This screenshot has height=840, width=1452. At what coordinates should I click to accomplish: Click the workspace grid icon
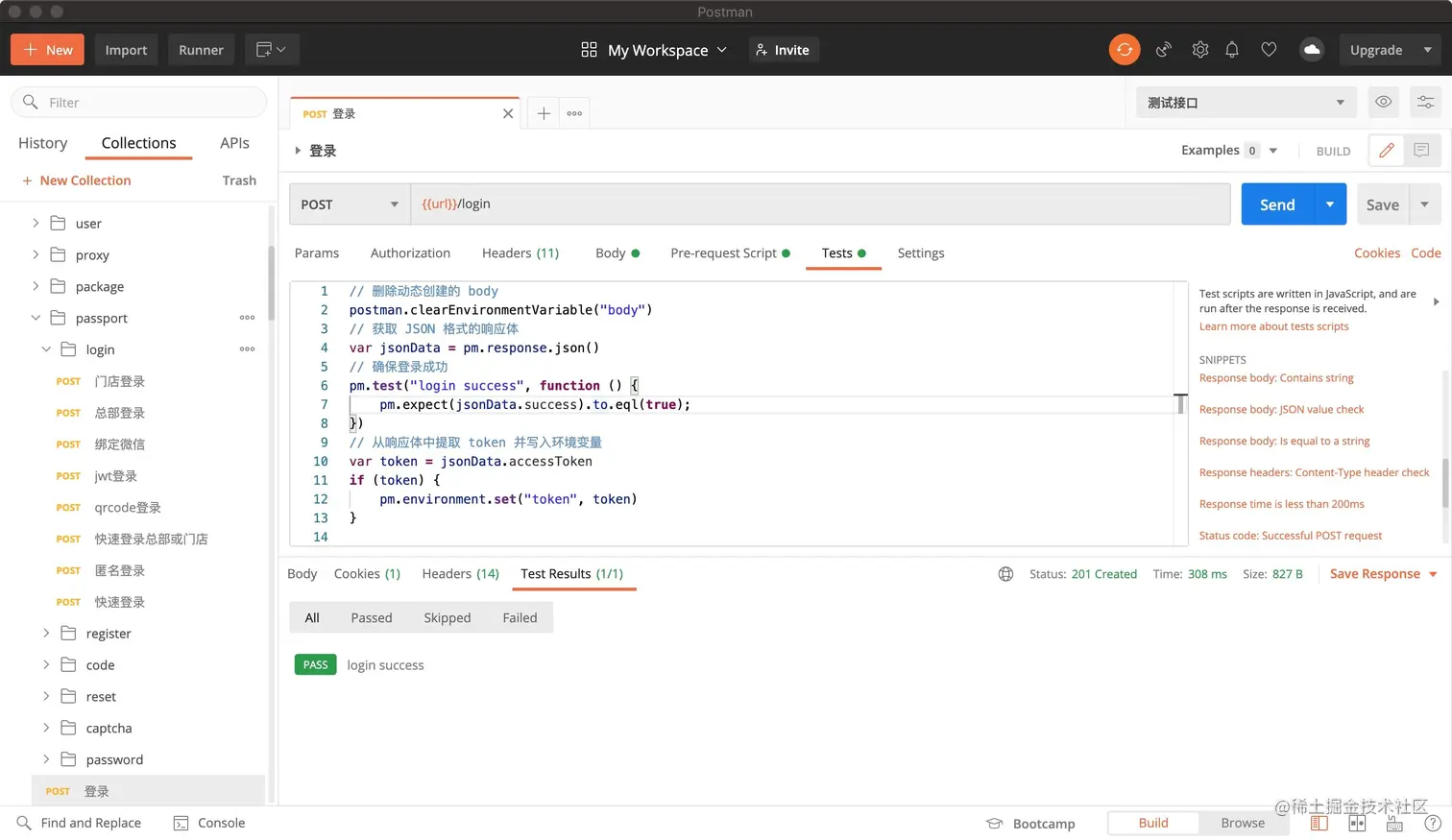[x=589, y=50]
